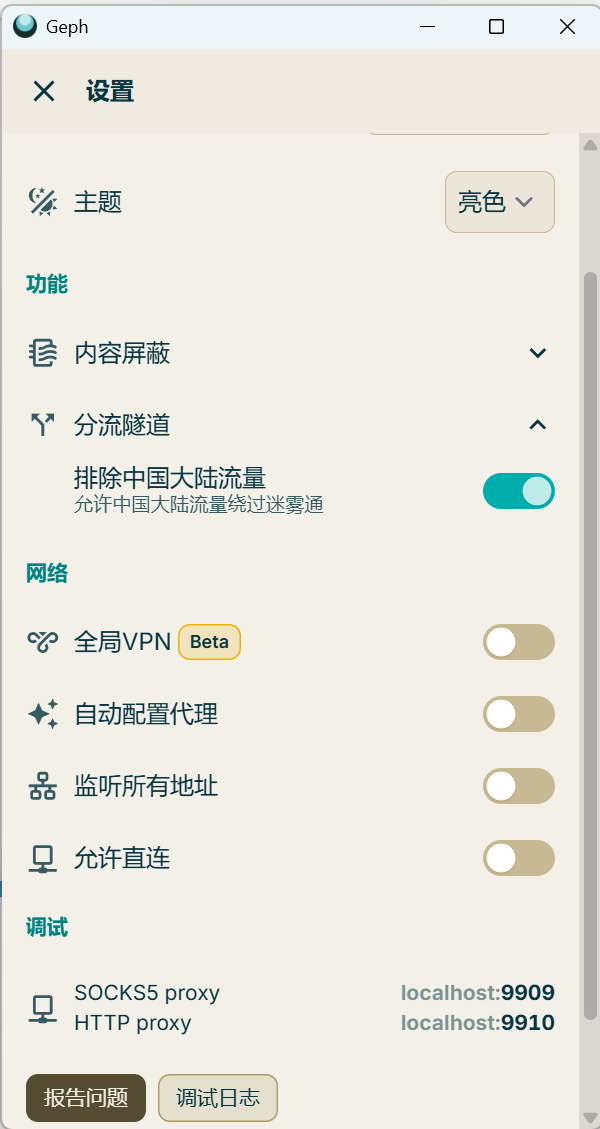Disable the 排除中国大陆流量 toggle
Image resolution: width=600 pixels, height=1129 pixels.
click(x=518, y=491)
